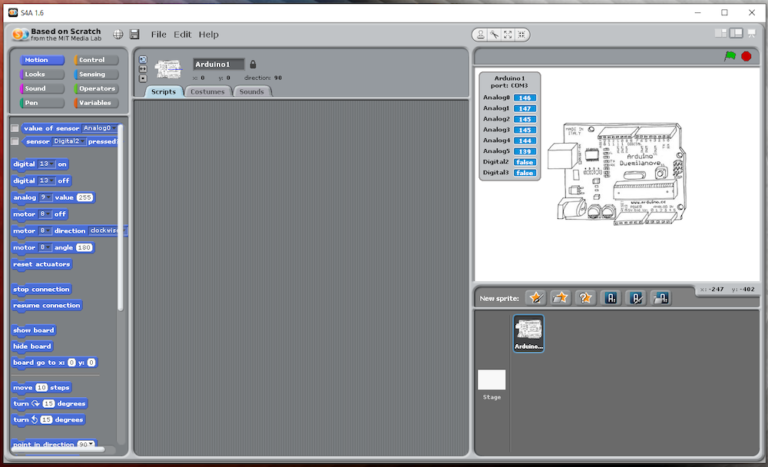
Task: Switch to presentation mode icon
Action: [x=751, y=33]
